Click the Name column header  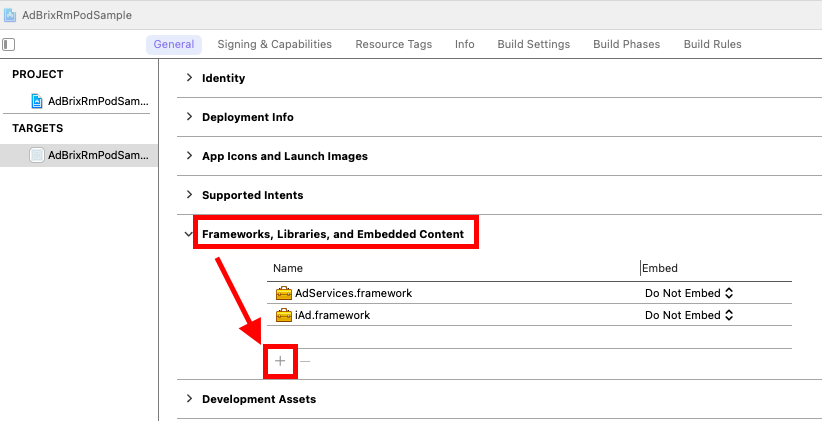[288, 268]
